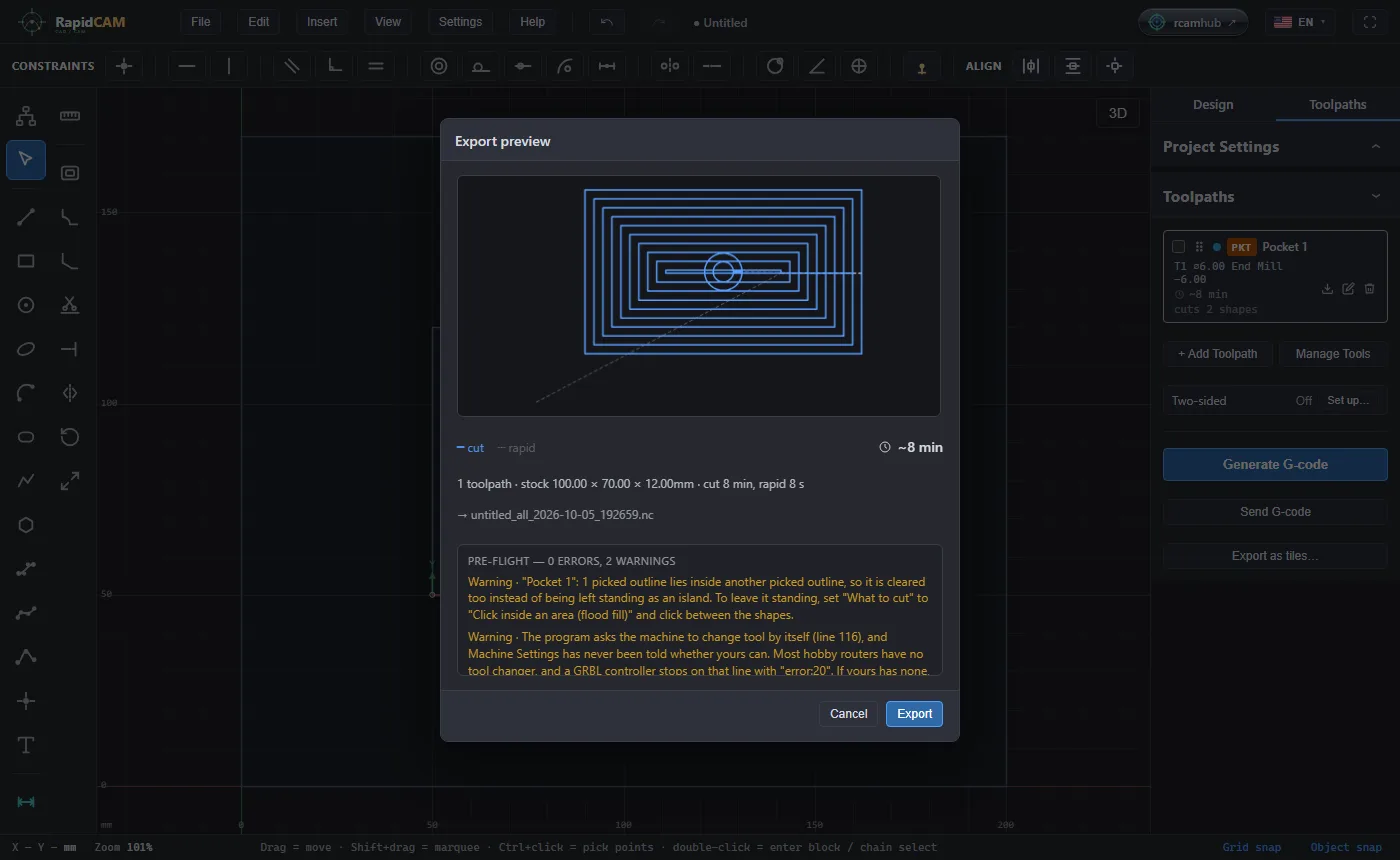Select the ellipse tool
The width and height of the screenshot is (1400, 860).
pos(26,349)
